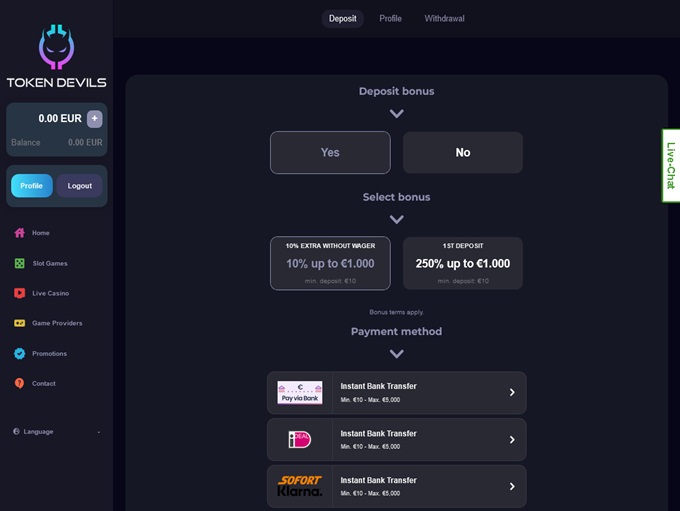This screenshot has height=511, width=680.
Task: Click the Logout button
Action: coord(80,186)
